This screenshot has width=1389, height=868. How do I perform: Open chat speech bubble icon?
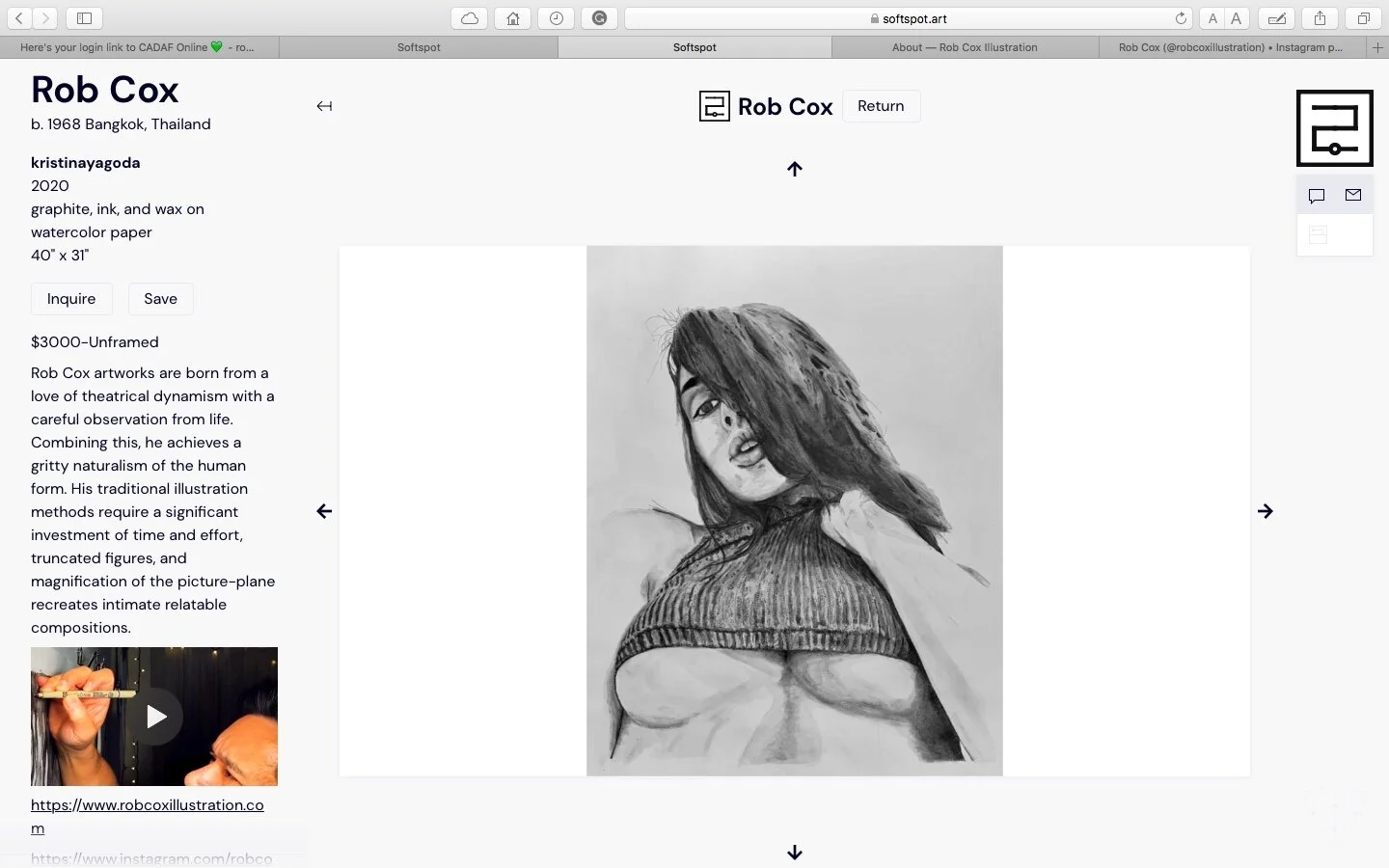1317,196
